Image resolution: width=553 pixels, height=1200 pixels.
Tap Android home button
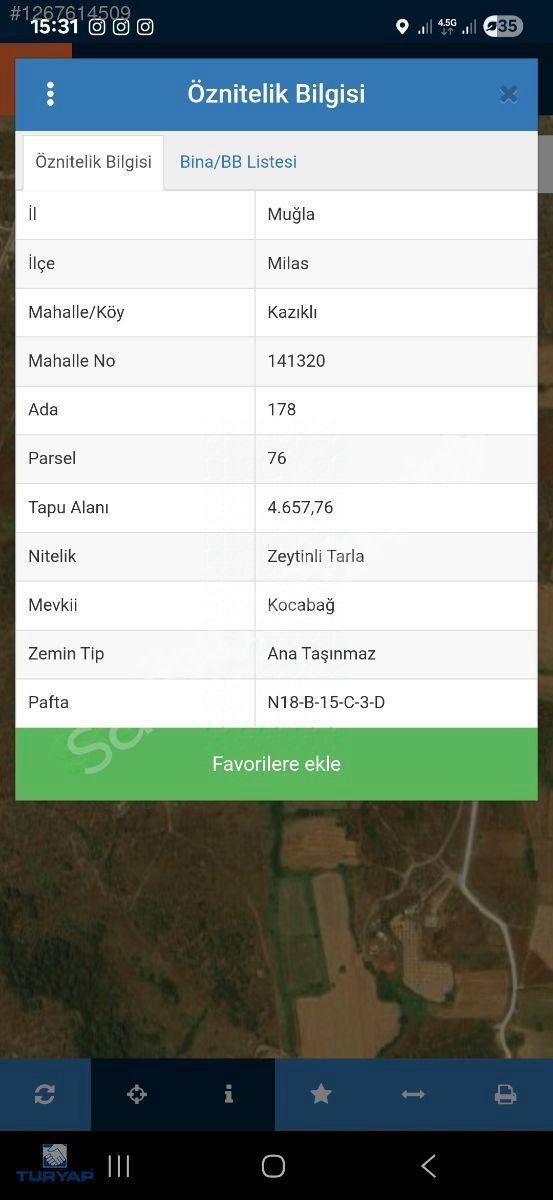click(273, 1166)
